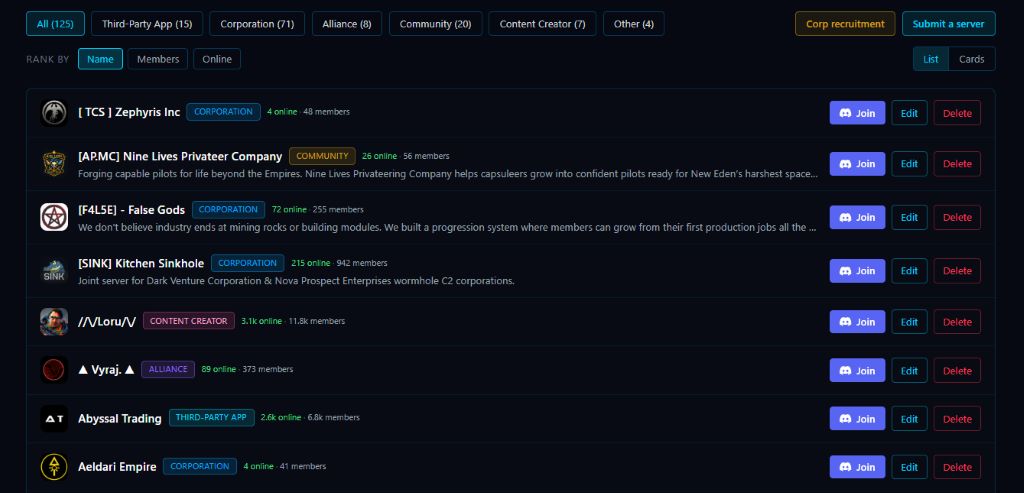The width and height of the screenshot is (1024, 493).
Task: Filter by the All (125) tab
Action: [x=56, y=24]
